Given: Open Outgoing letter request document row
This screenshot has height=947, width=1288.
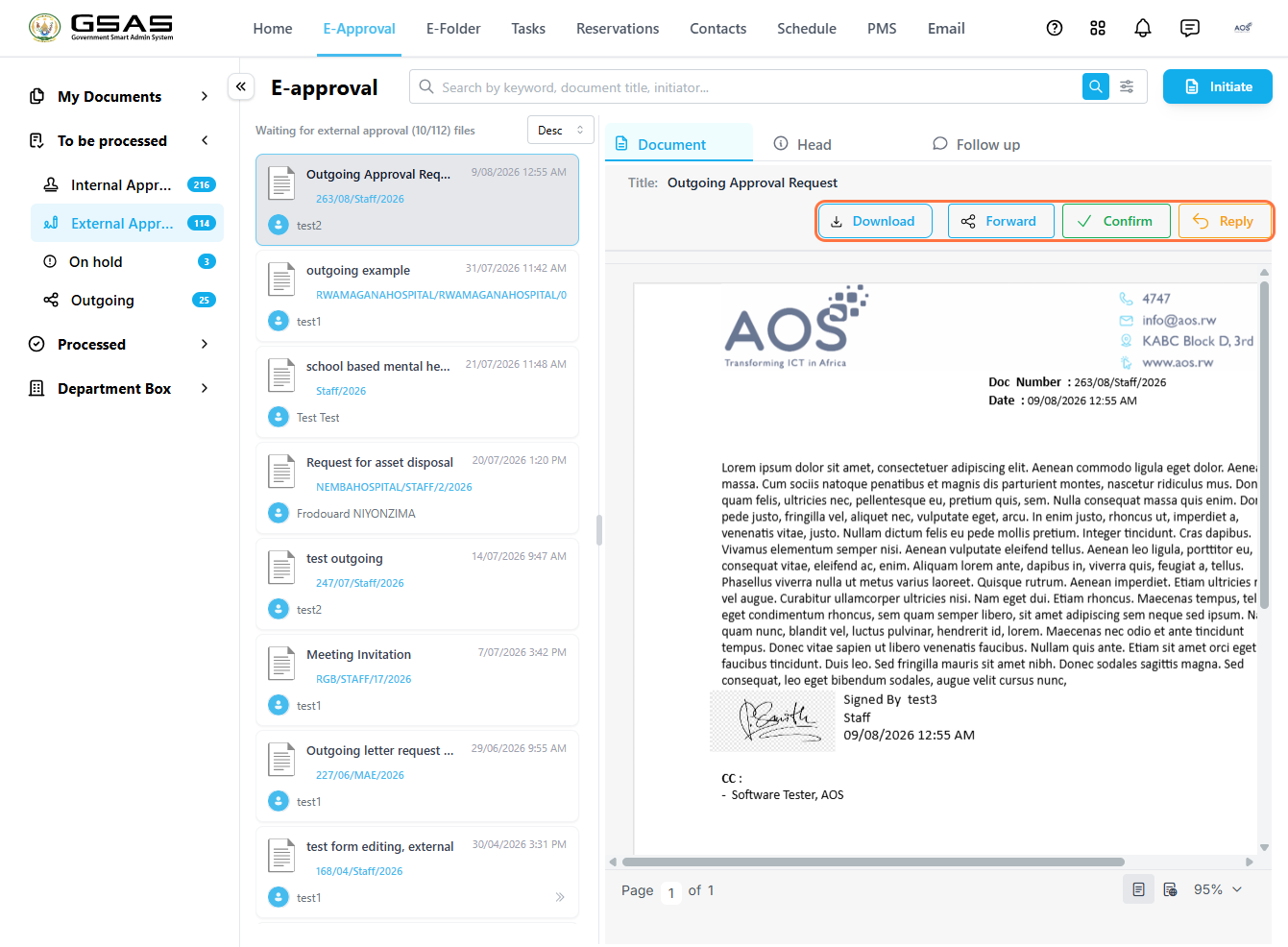Looking at the screenshot, I should tap(417, 775).
